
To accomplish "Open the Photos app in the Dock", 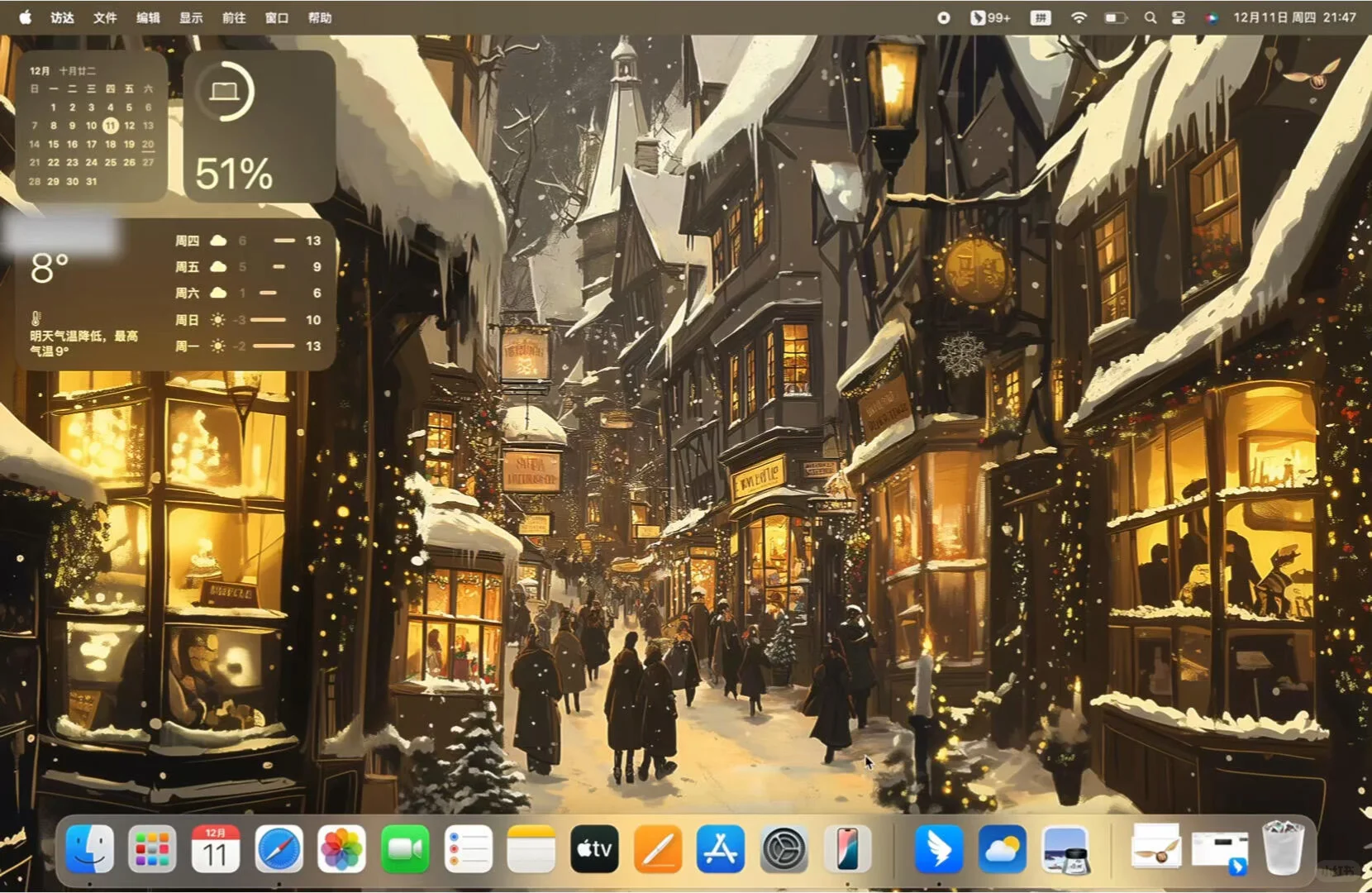I will tap(341, 849).
